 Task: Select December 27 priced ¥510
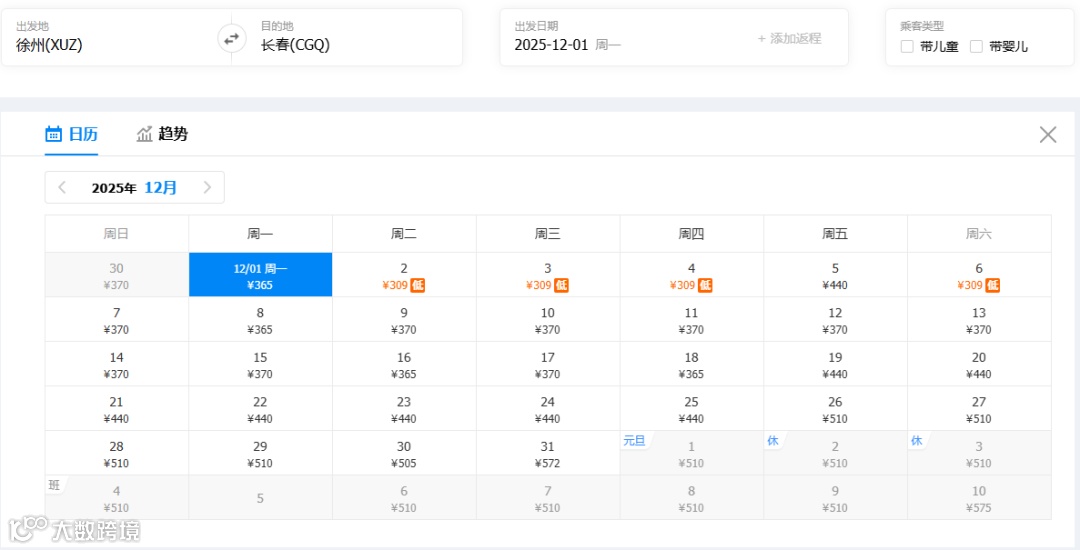979,409
